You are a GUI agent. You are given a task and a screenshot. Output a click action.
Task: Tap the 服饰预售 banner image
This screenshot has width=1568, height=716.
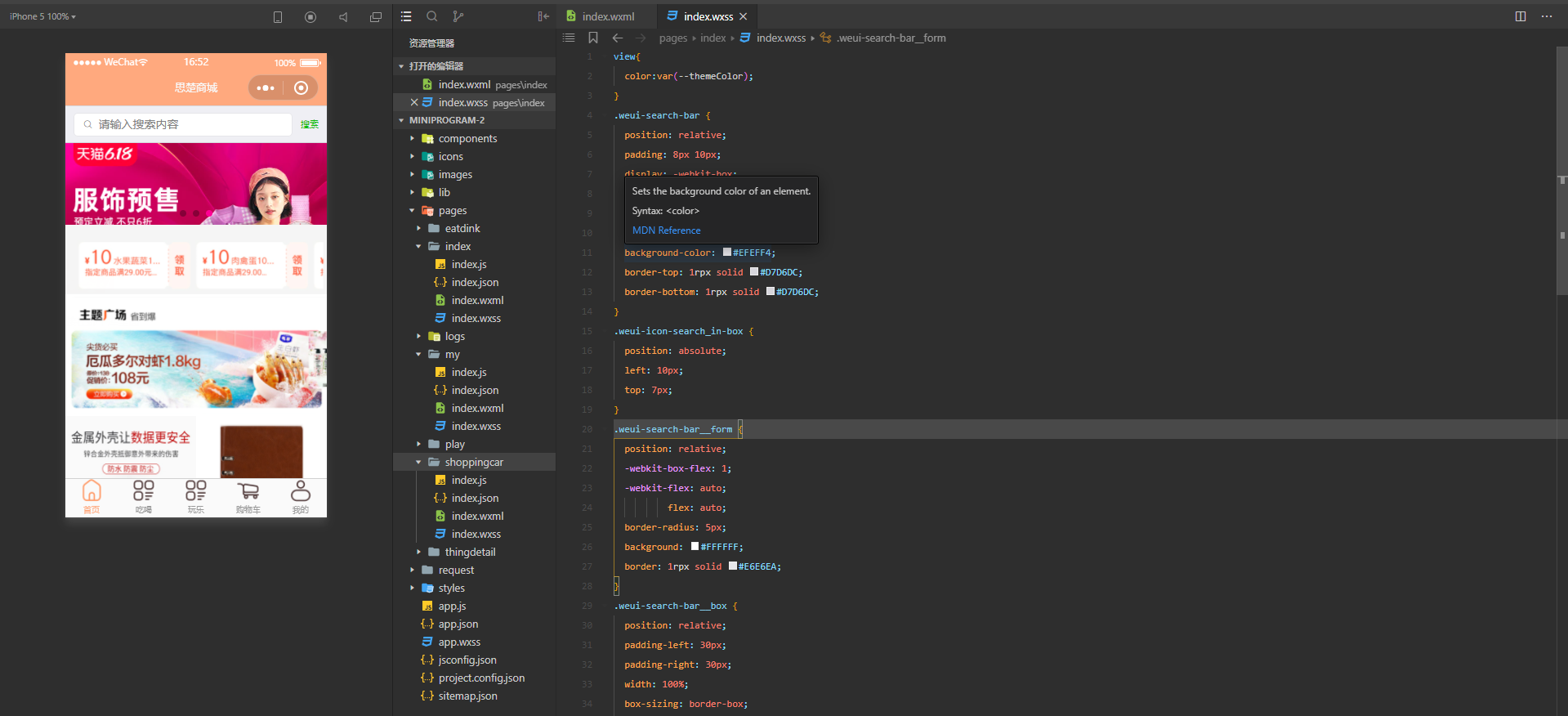pyautogui.click(x=196, y=184)
